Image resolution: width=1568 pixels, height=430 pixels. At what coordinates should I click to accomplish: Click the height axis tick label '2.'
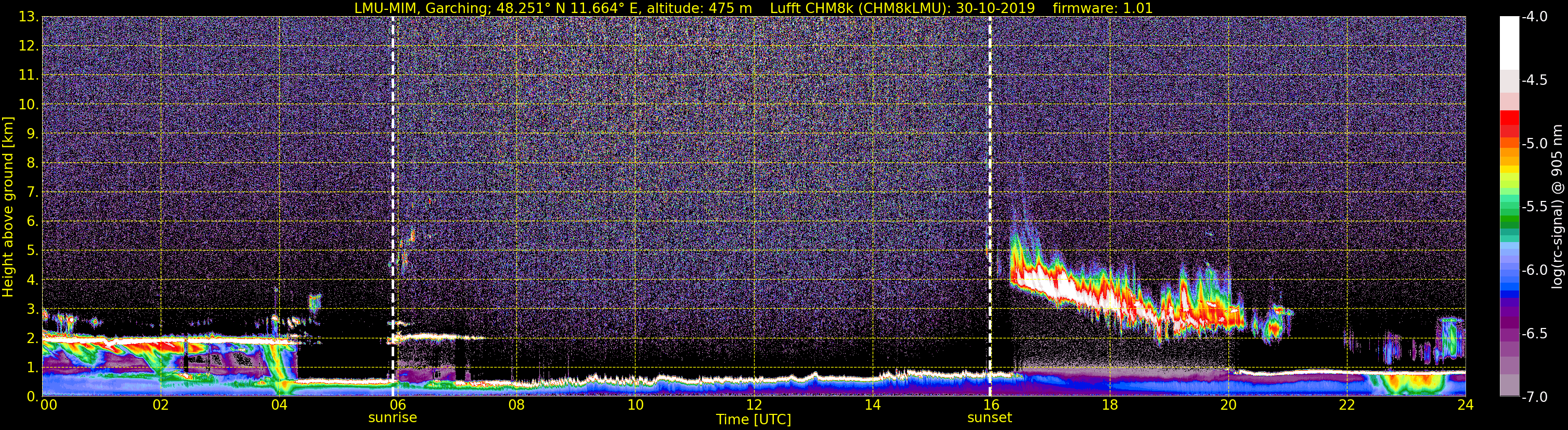tap(33, 338)
